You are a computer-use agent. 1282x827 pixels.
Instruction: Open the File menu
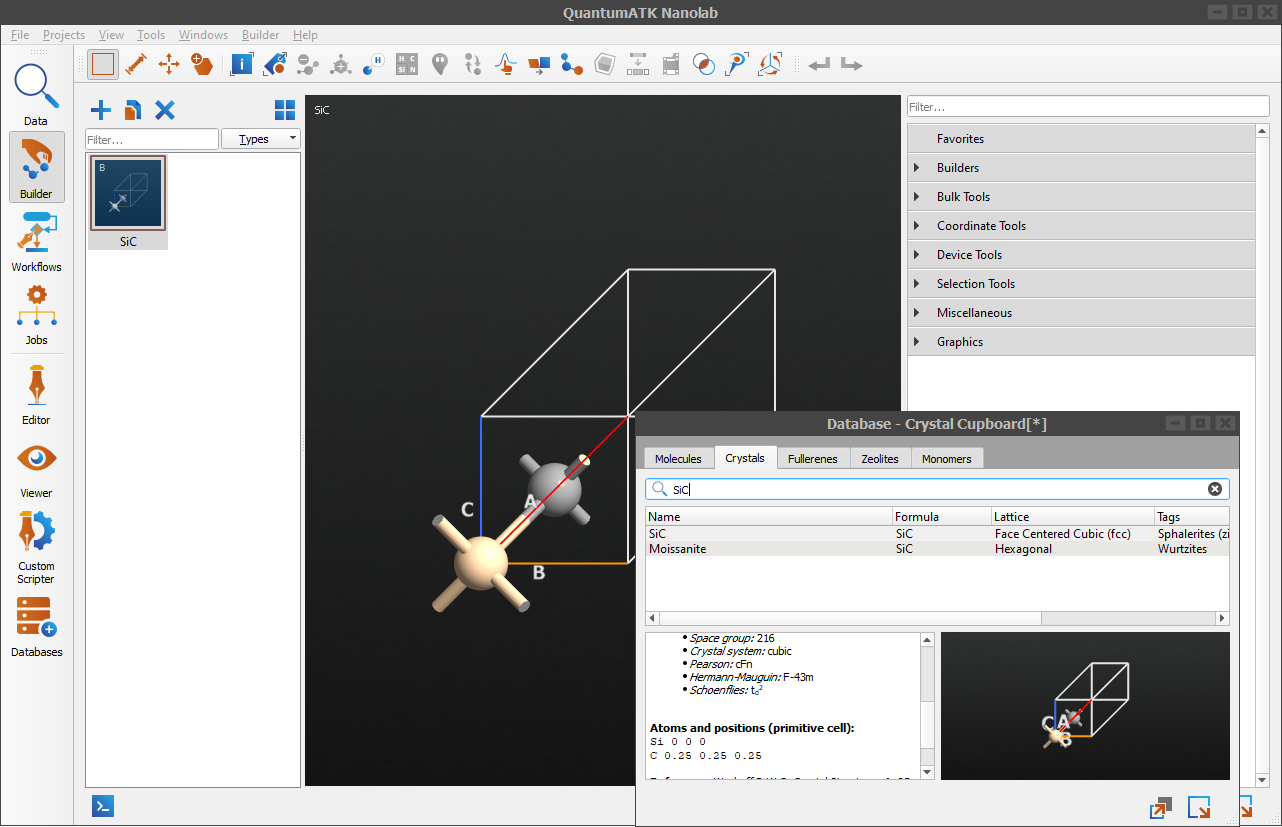[20, 35]
